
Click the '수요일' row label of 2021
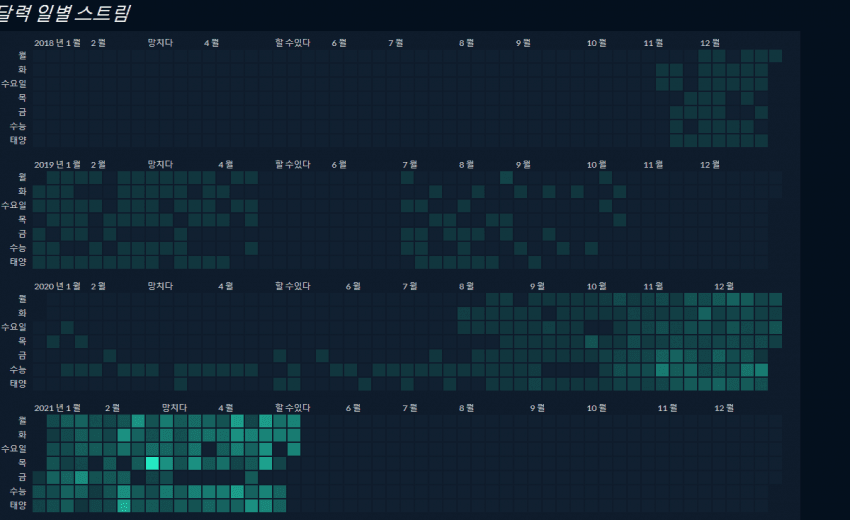pos(14,448)
